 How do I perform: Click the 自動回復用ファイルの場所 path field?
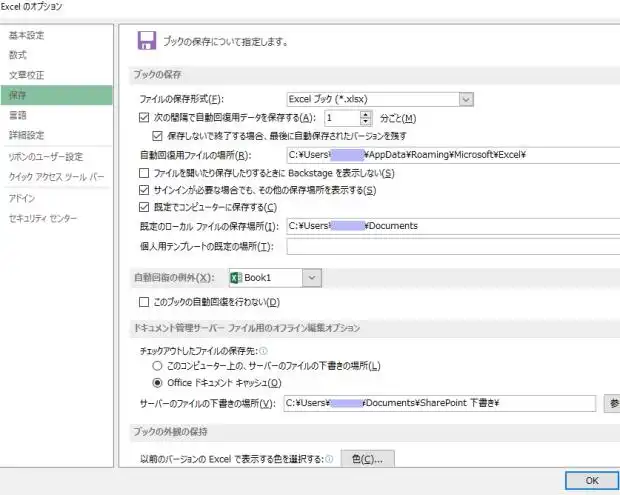click(x=452, y=155)
